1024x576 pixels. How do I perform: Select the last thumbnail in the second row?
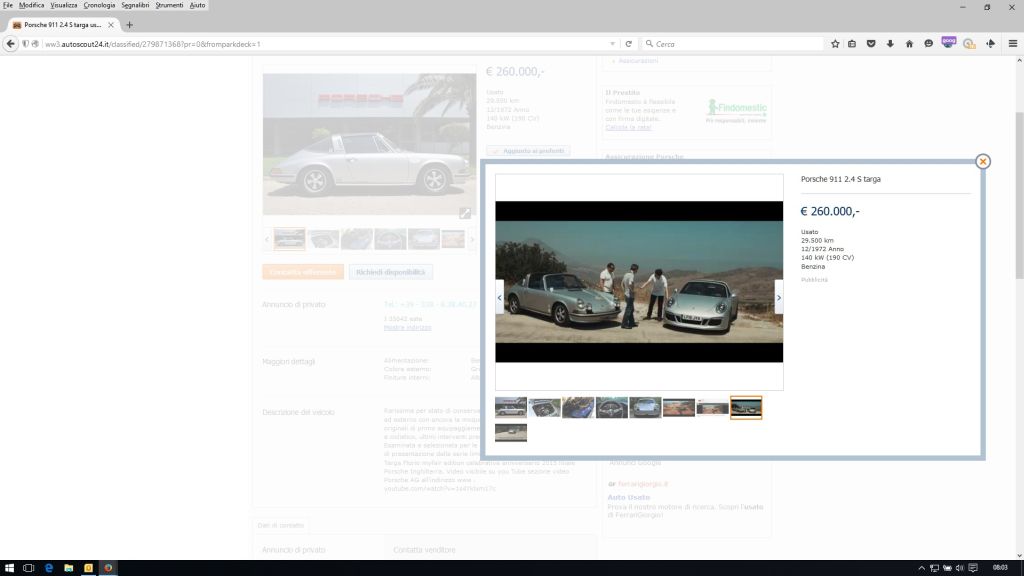511,432
